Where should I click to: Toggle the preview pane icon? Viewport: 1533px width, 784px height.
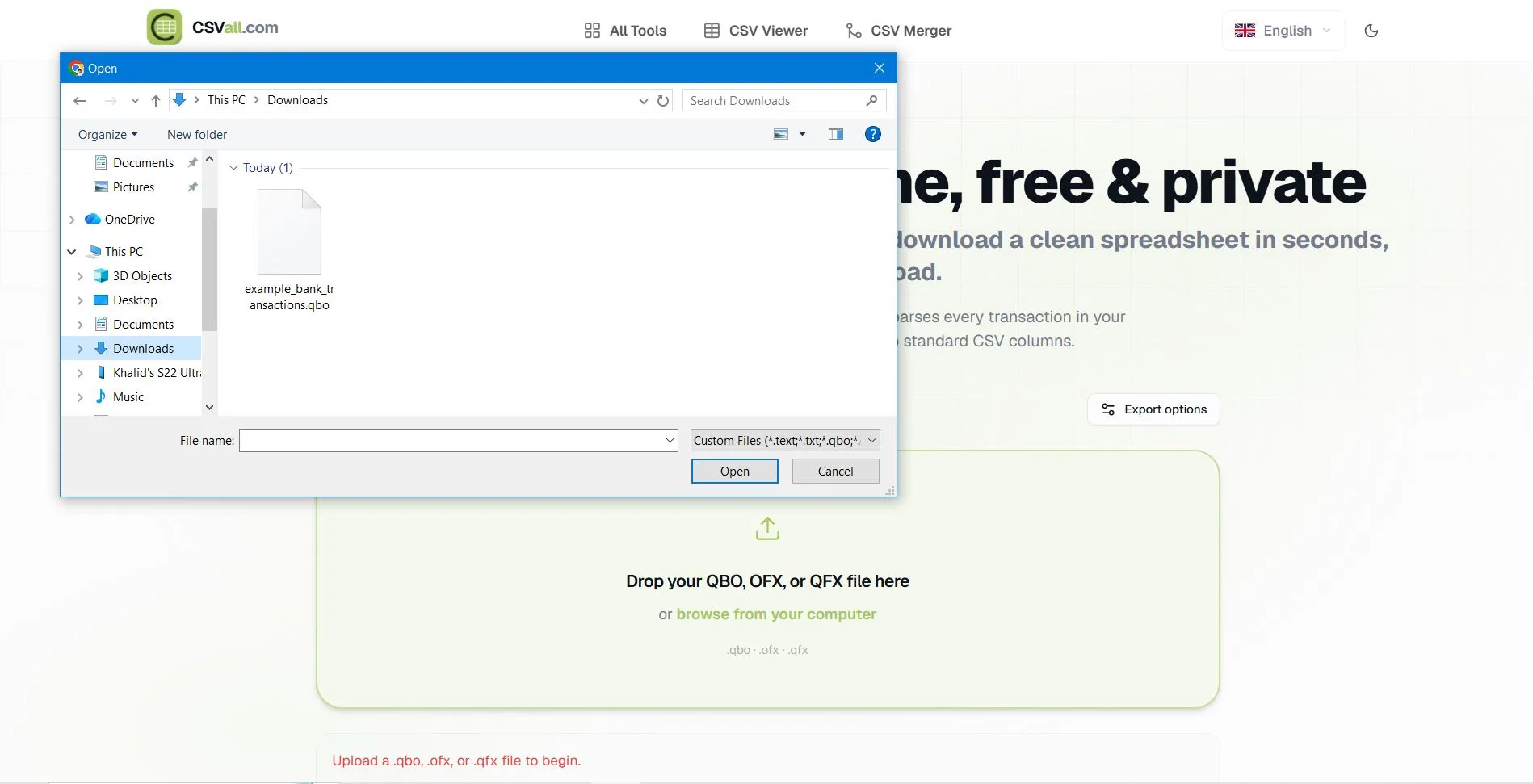coord(836,134)
